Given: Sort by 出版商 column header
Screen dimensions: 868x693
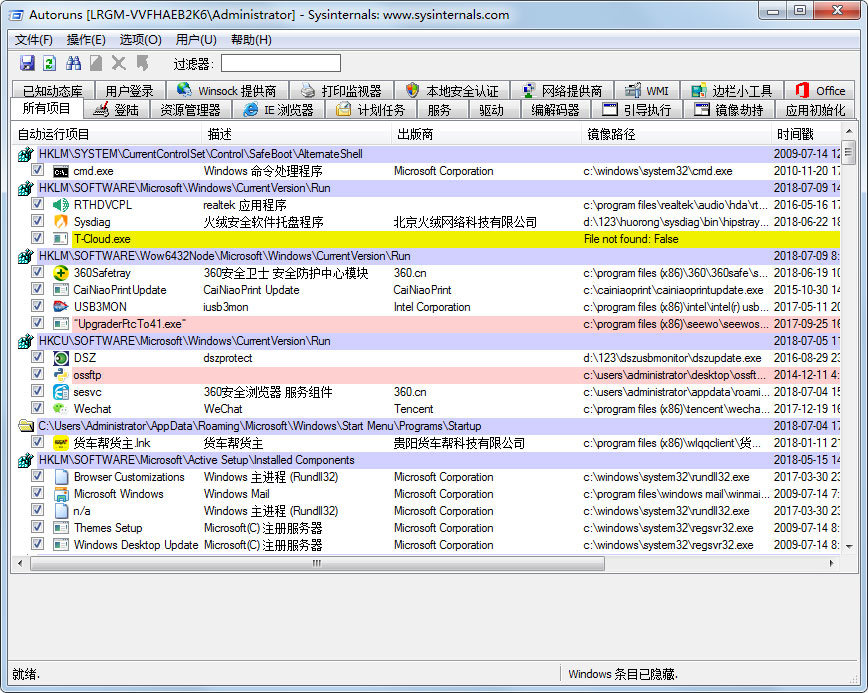Looking at the screenshot, I should [x=487, y=135].
